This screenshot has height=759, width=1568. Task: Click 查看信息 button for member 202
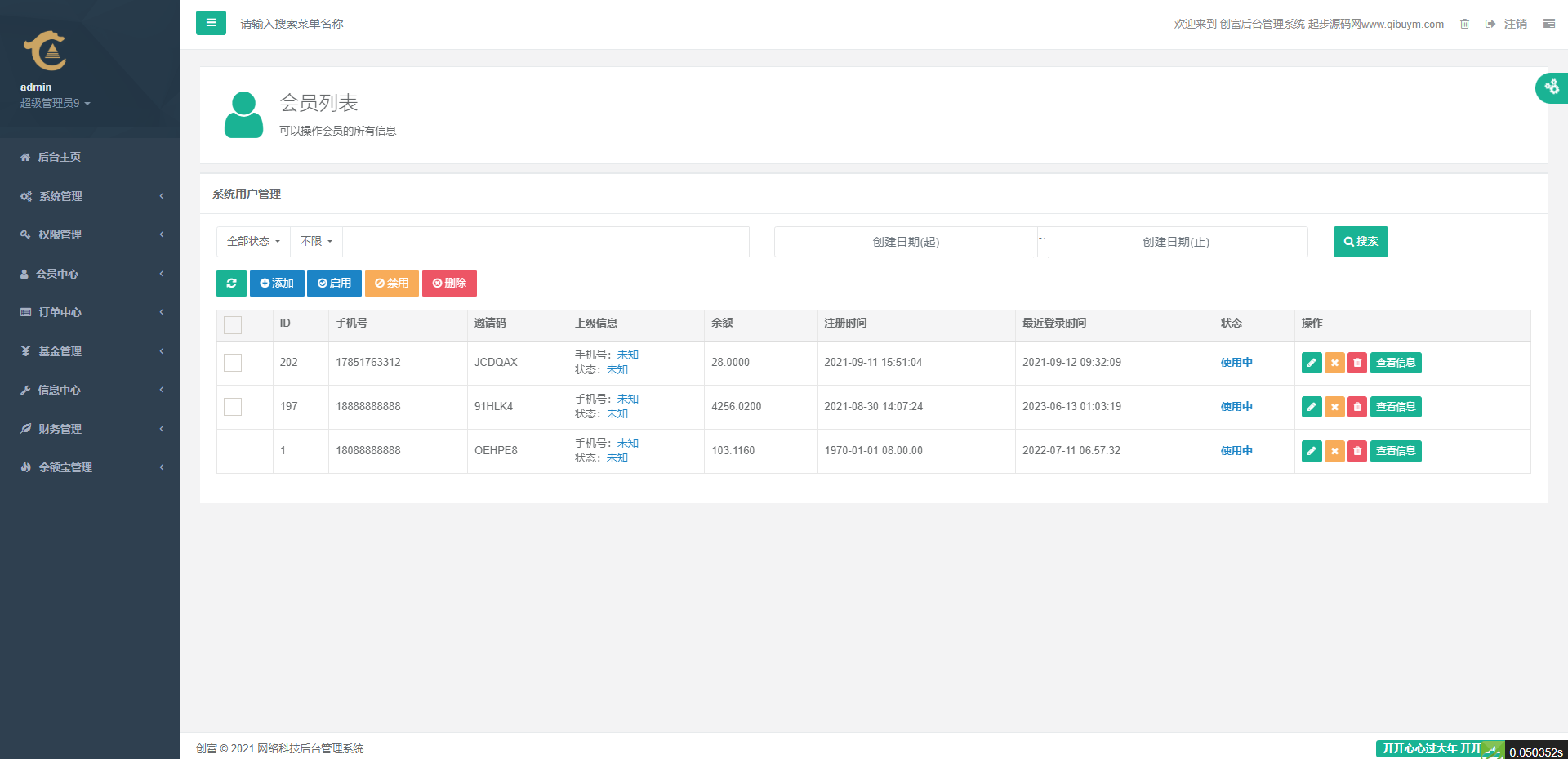tap(1396, 363)
